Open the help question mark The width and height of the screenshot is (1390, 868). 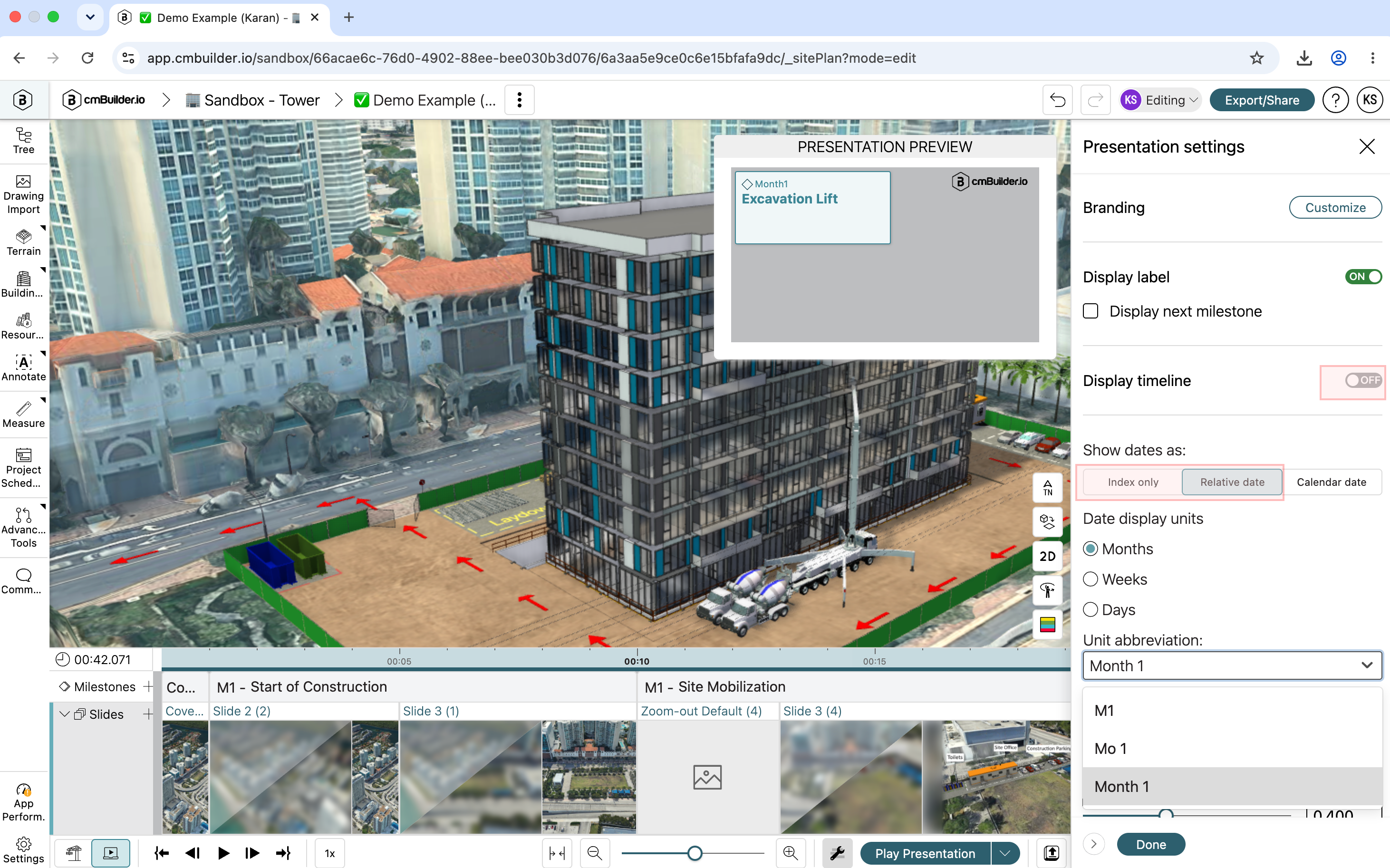coord(1335,100)
